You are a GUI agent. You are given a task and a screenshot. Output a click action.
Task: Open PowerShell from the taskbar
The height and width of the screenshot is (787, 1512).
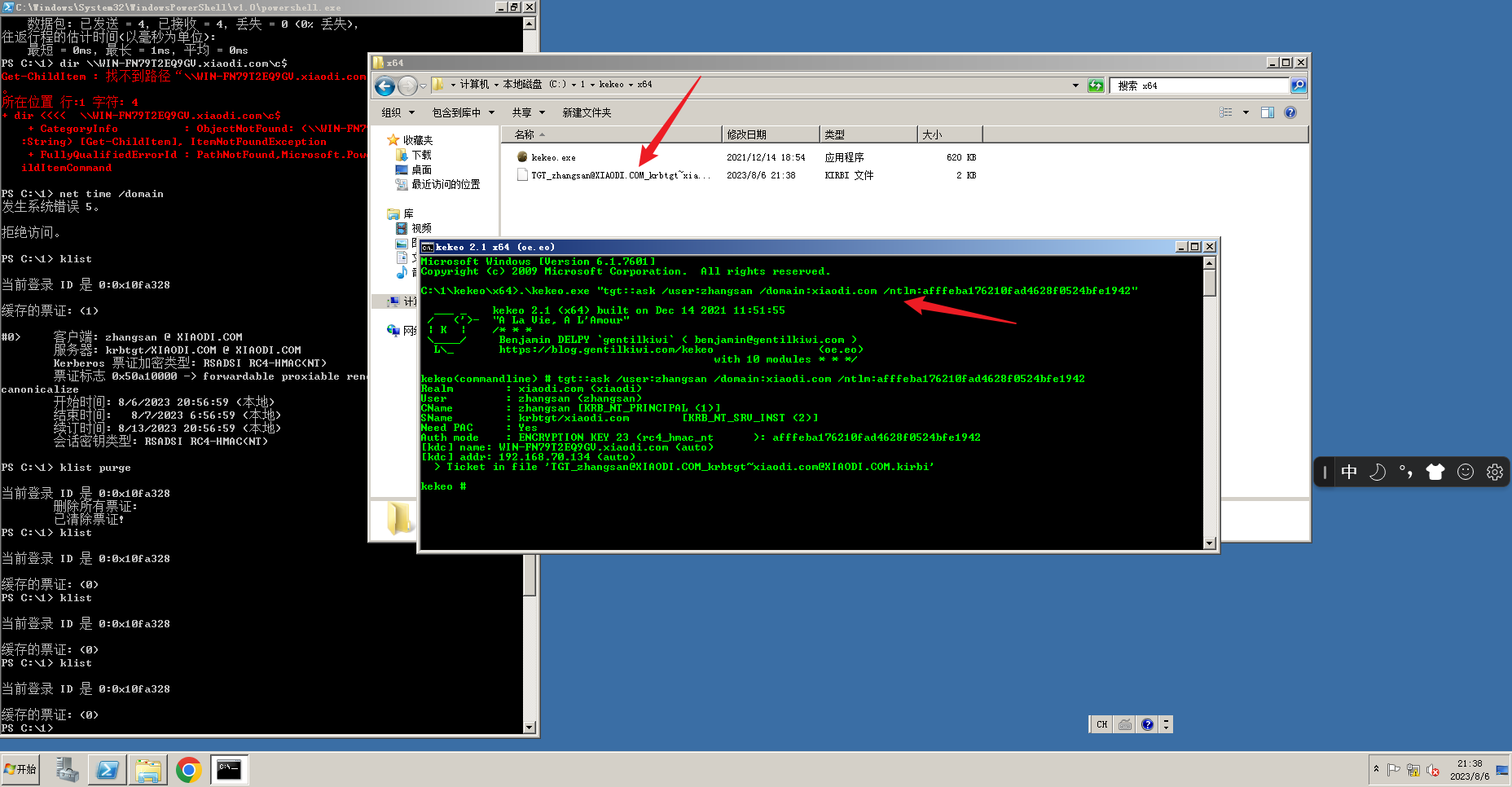107,768
